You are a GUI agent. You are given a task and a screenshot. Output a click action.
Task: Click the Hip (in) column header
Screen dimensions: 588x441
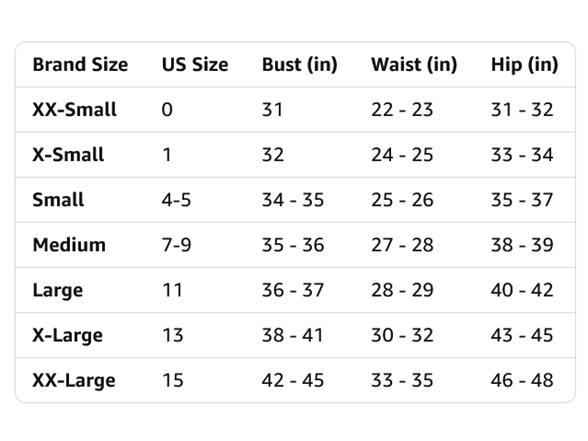point(525,64)
